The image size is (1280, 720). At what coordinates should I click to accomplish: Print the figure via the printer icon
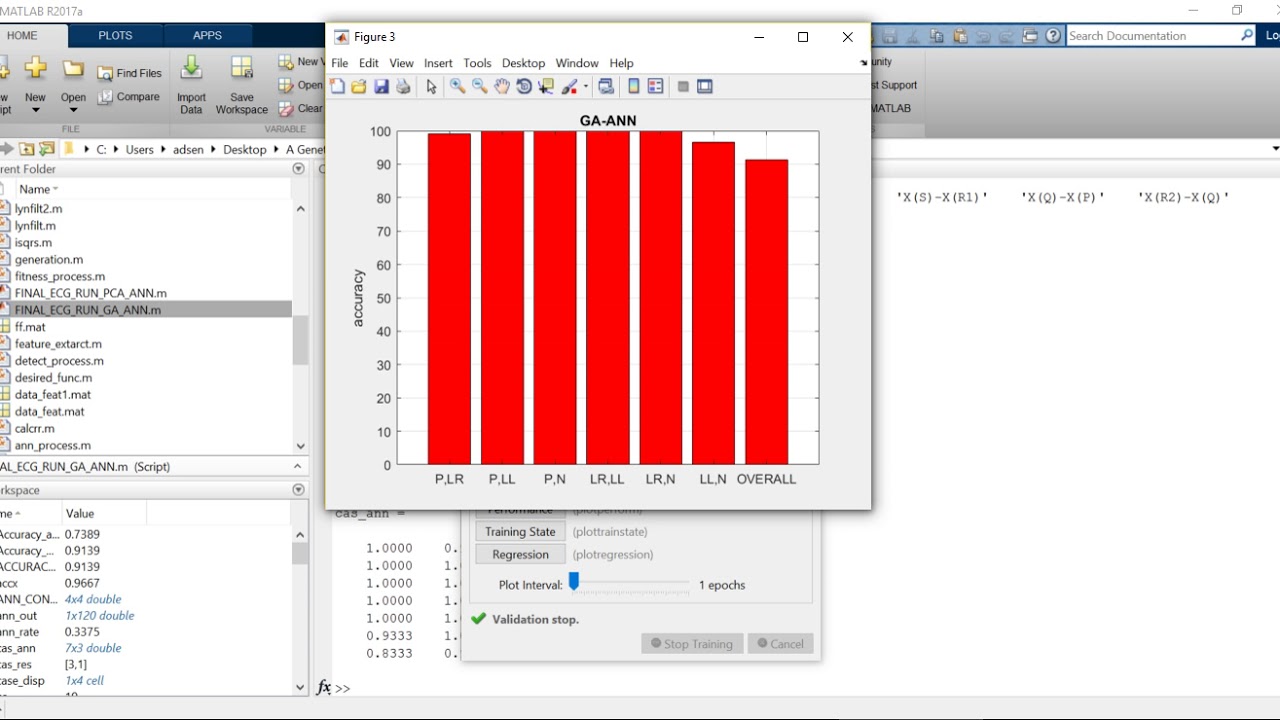coord(403,87)
